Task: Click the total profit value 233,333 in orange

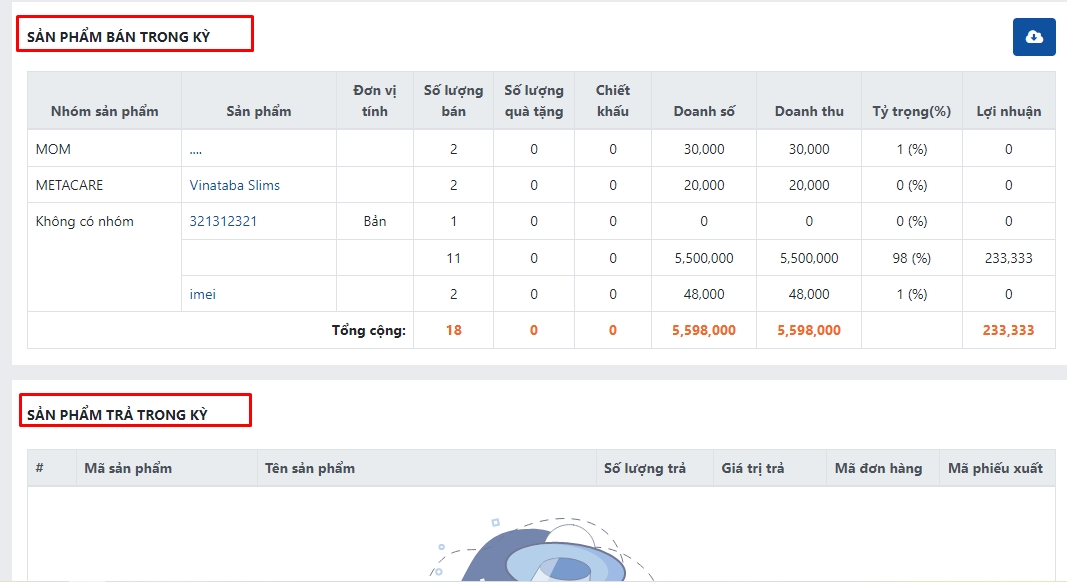Action: 1008,330
